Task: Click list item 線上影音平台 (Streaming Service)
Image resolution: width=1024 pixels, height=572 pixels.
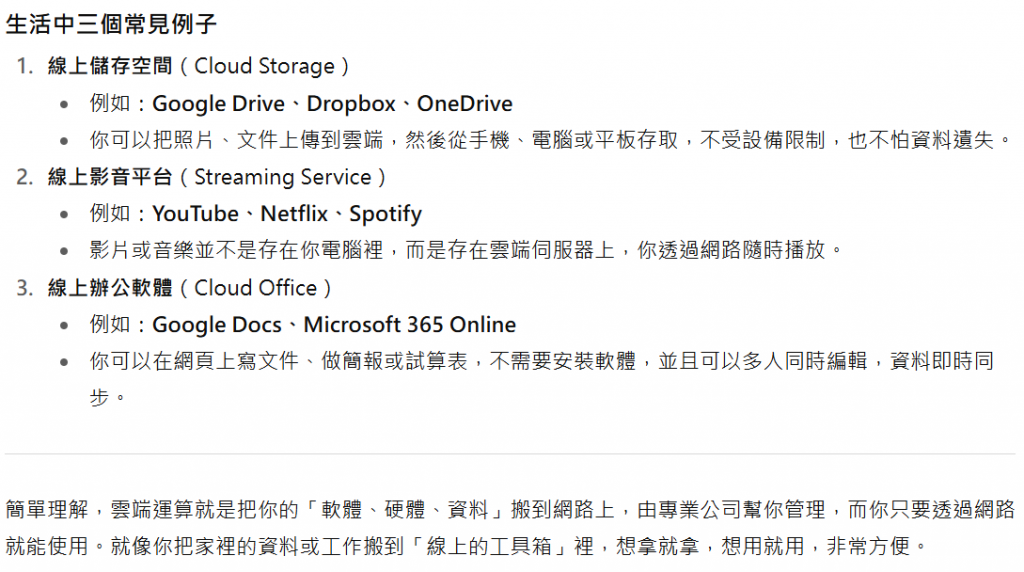Action: 216,177
